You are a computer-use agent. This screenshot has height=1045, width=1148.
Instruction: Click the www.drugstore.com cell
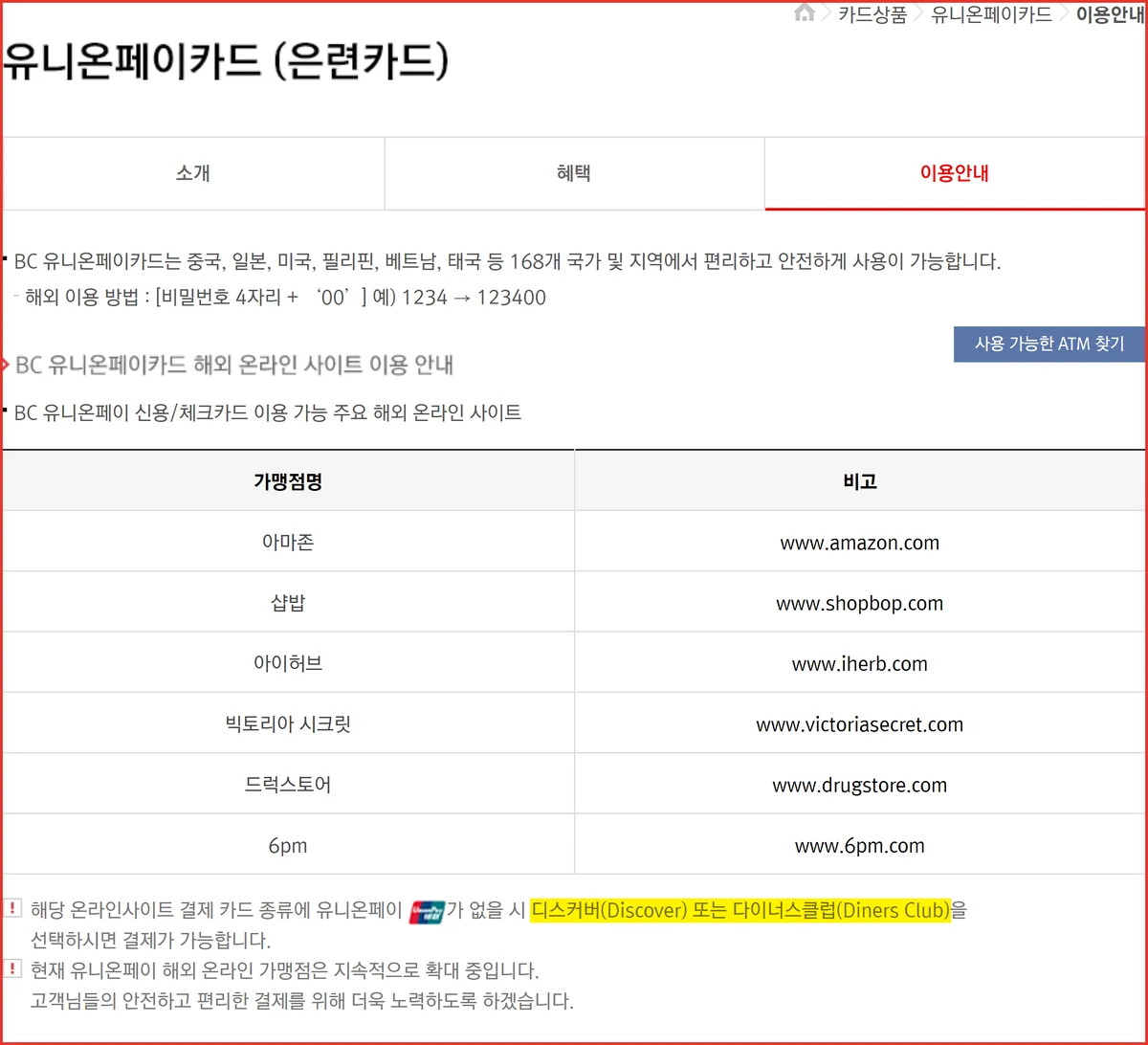860,785
